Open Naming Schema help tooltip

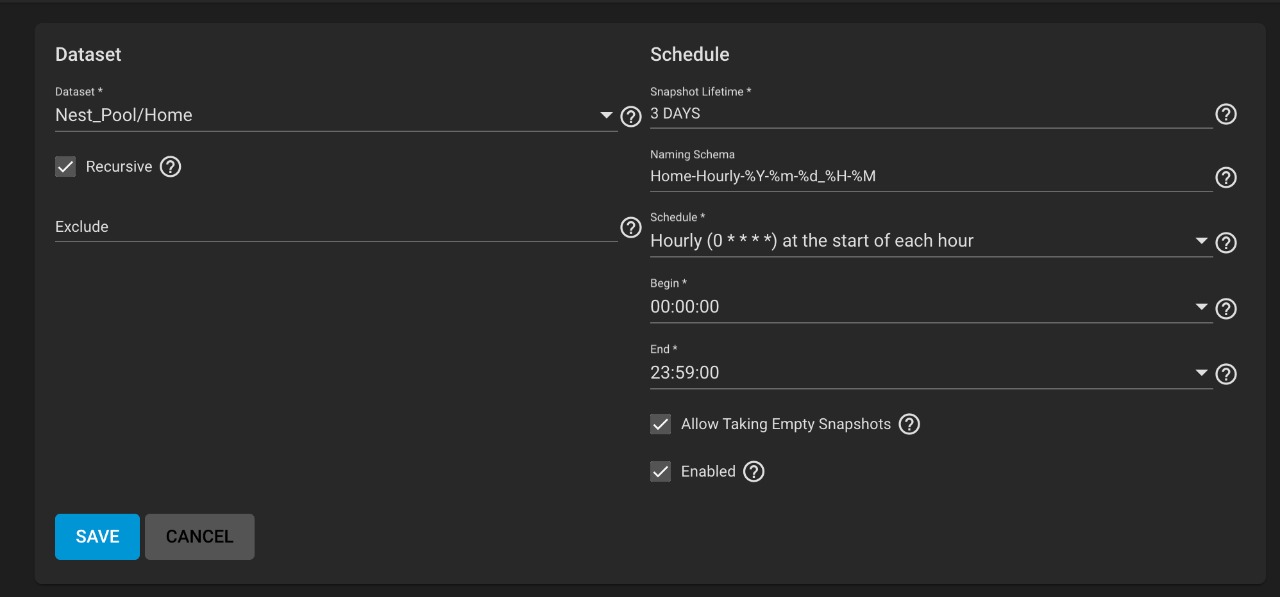(1226, 178)
